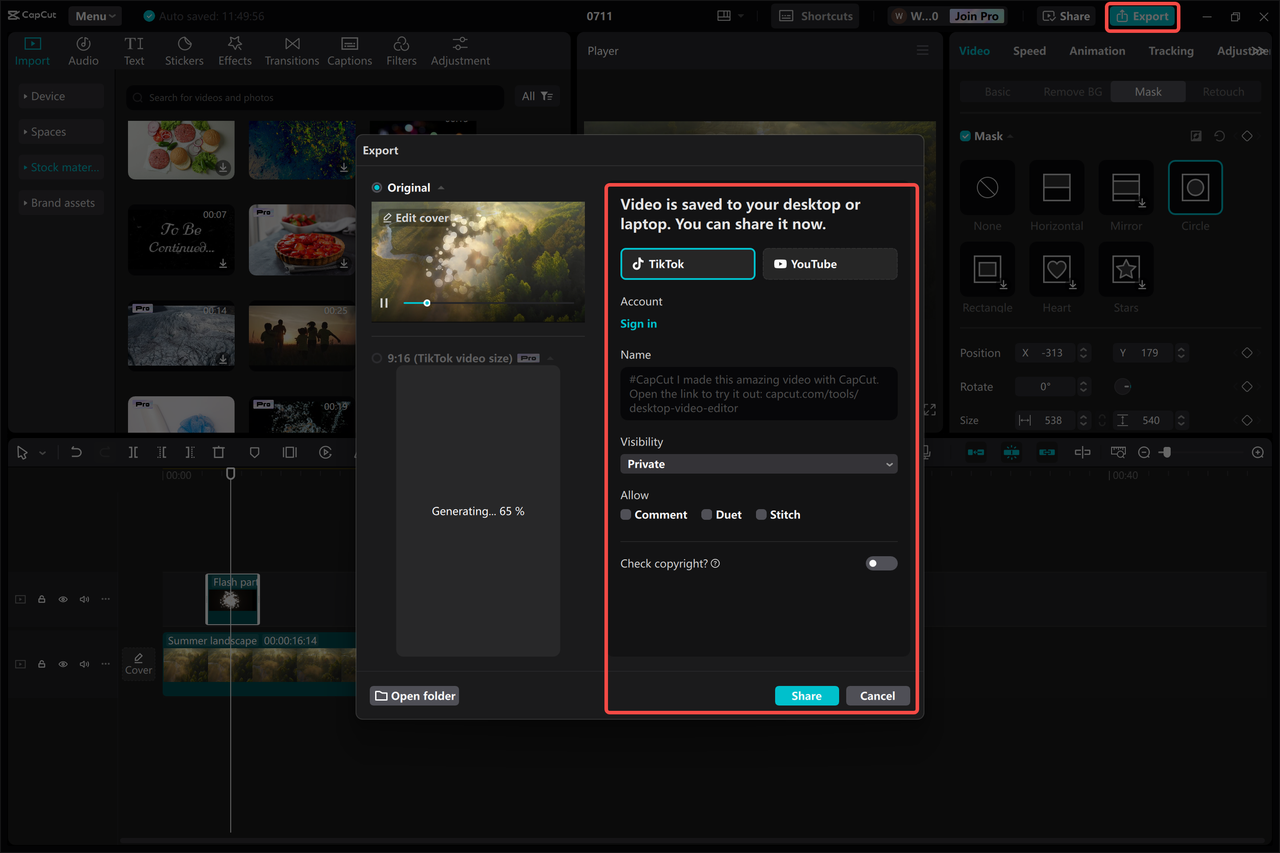Open the All filter dropdown

click(537, 97)
